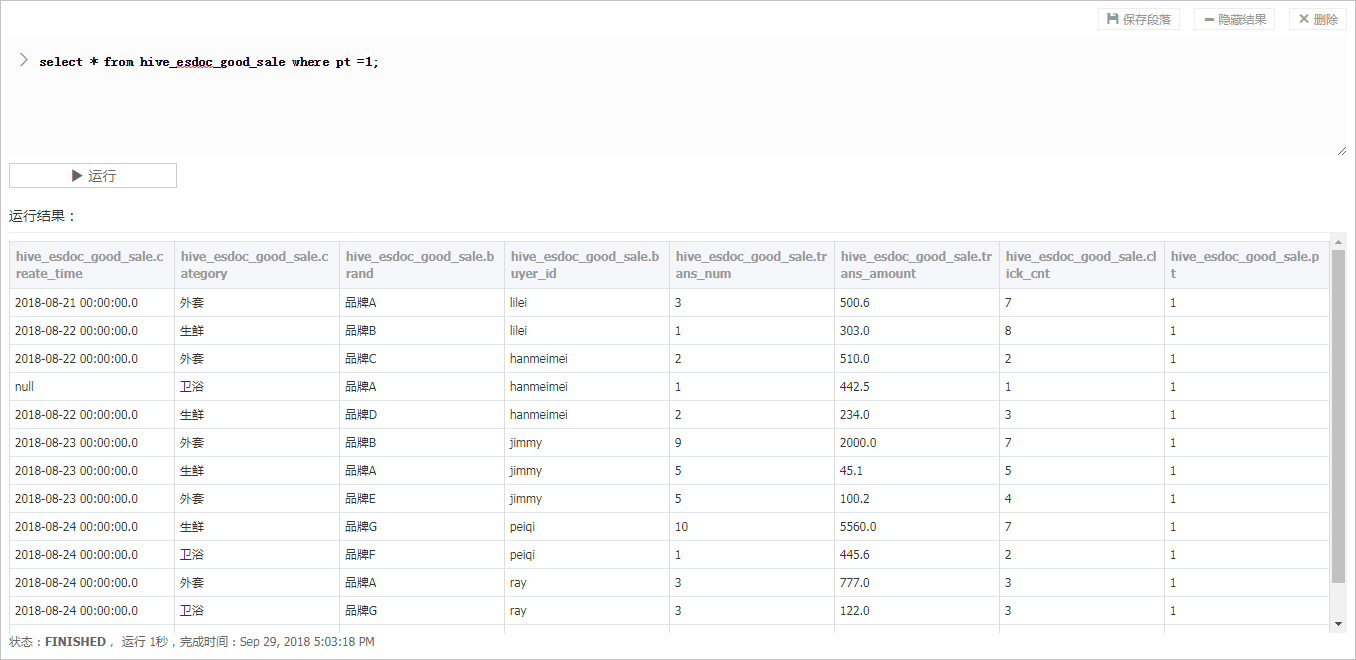Screen dimensions: 1356x660
Task: Click the null create_time cell
Action: coord(25,386)
